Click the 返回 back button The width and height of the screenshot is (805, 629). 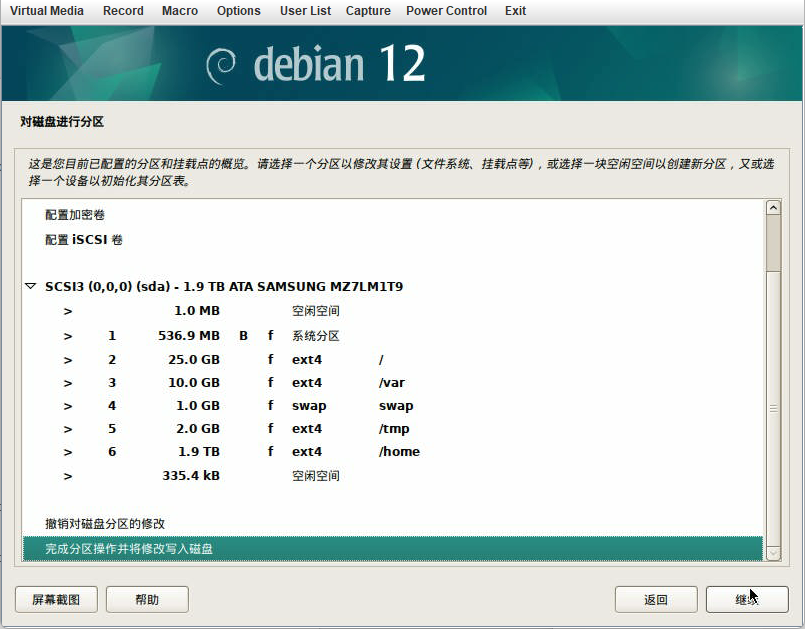(x=656, y=599)
